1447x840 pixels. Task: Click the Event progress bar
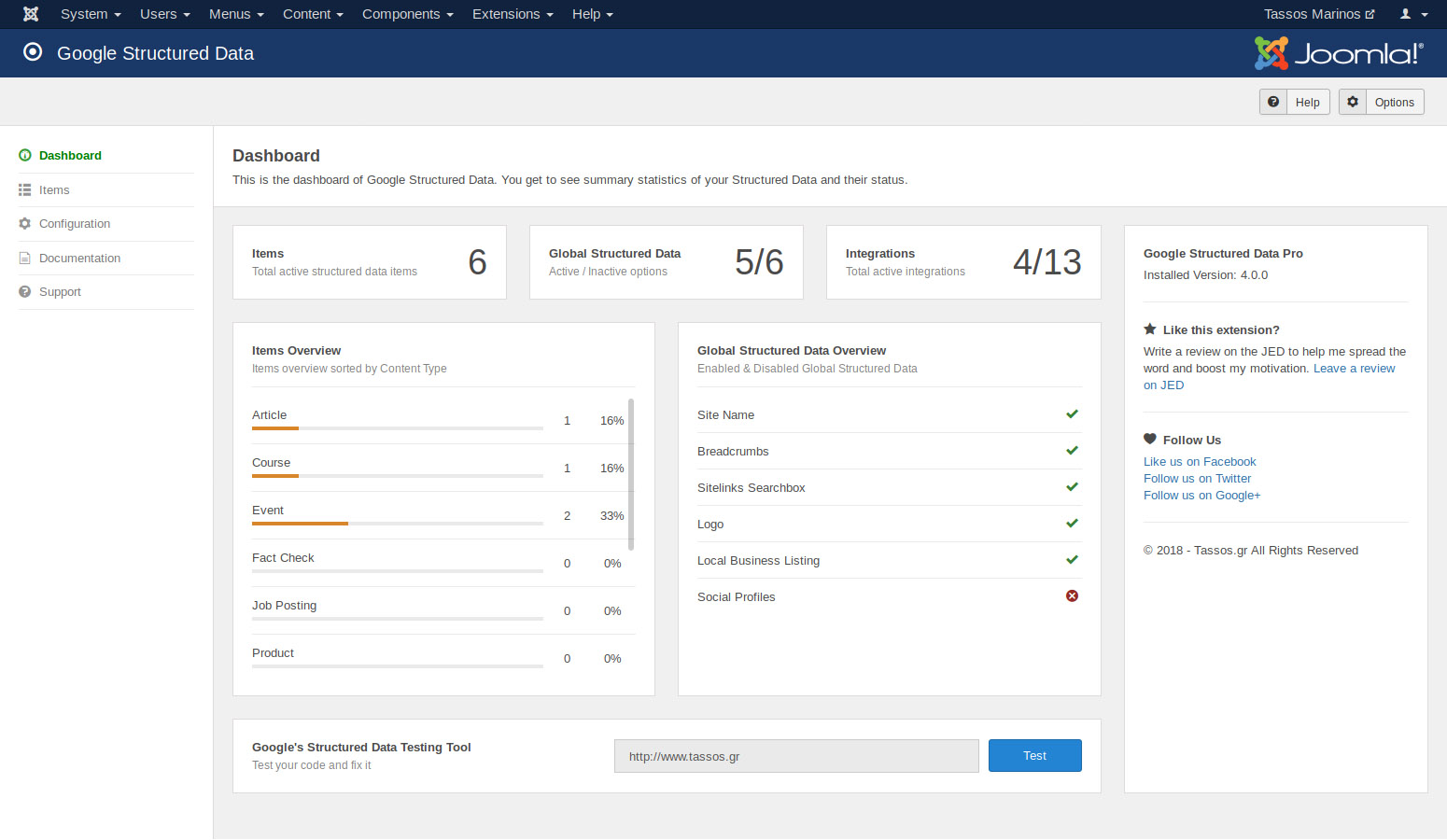[x=398, y=524]
